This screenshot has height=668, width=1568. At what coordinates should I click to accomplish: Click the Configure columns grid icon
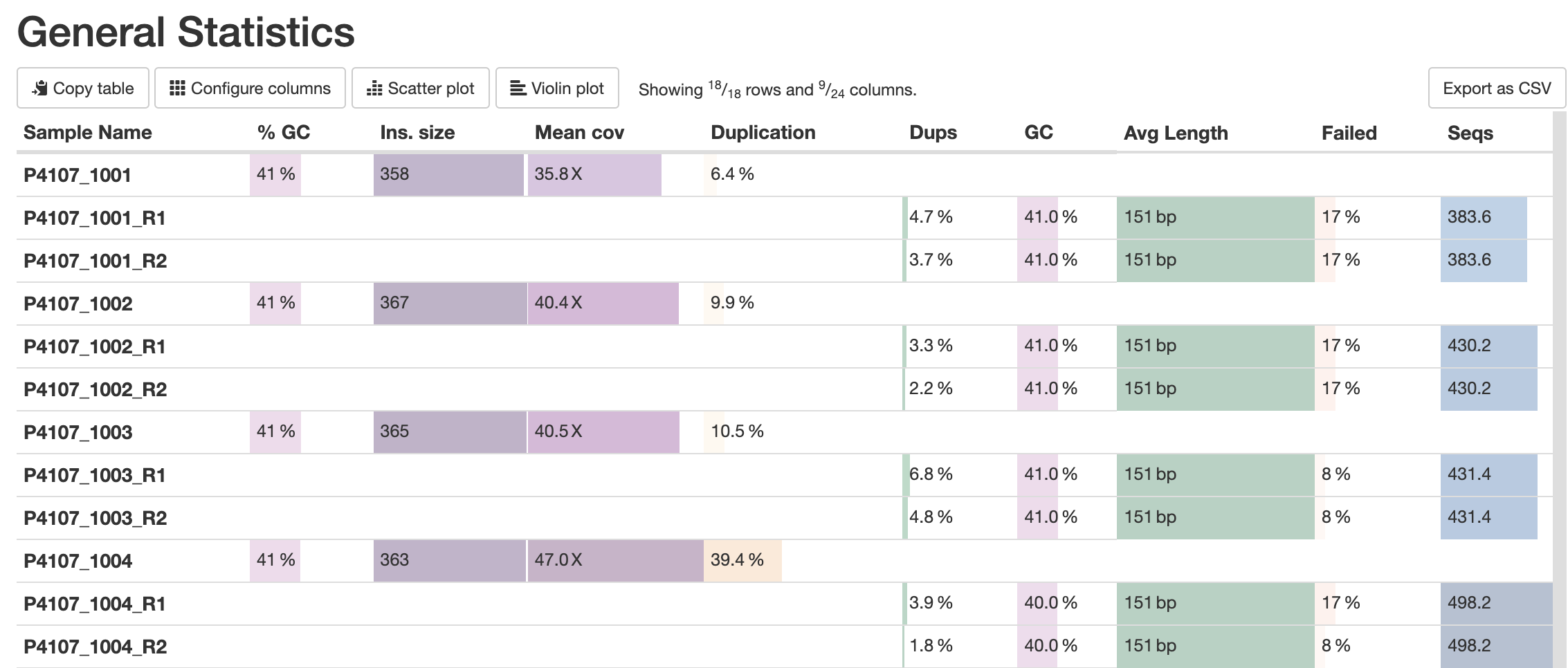(177, 88)
